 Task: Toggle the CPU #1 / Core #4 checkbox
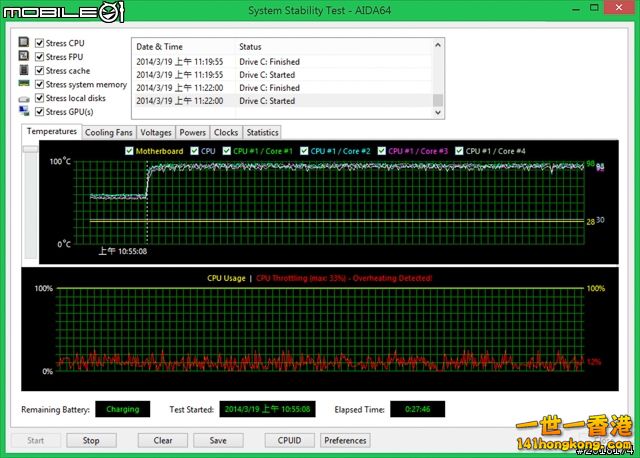click(459, 151)
